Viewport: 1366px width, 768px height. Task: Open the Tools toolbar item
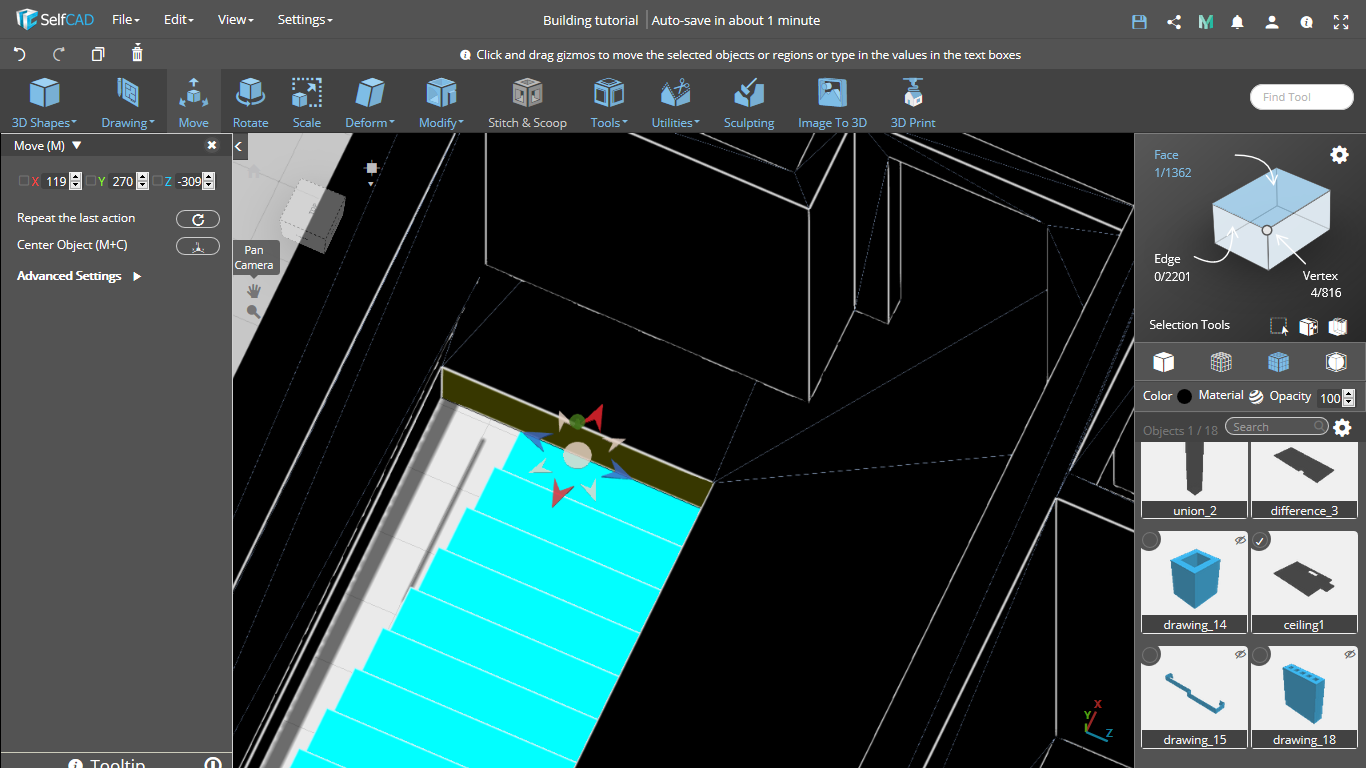pyautogui.click(x=609, y=103)
